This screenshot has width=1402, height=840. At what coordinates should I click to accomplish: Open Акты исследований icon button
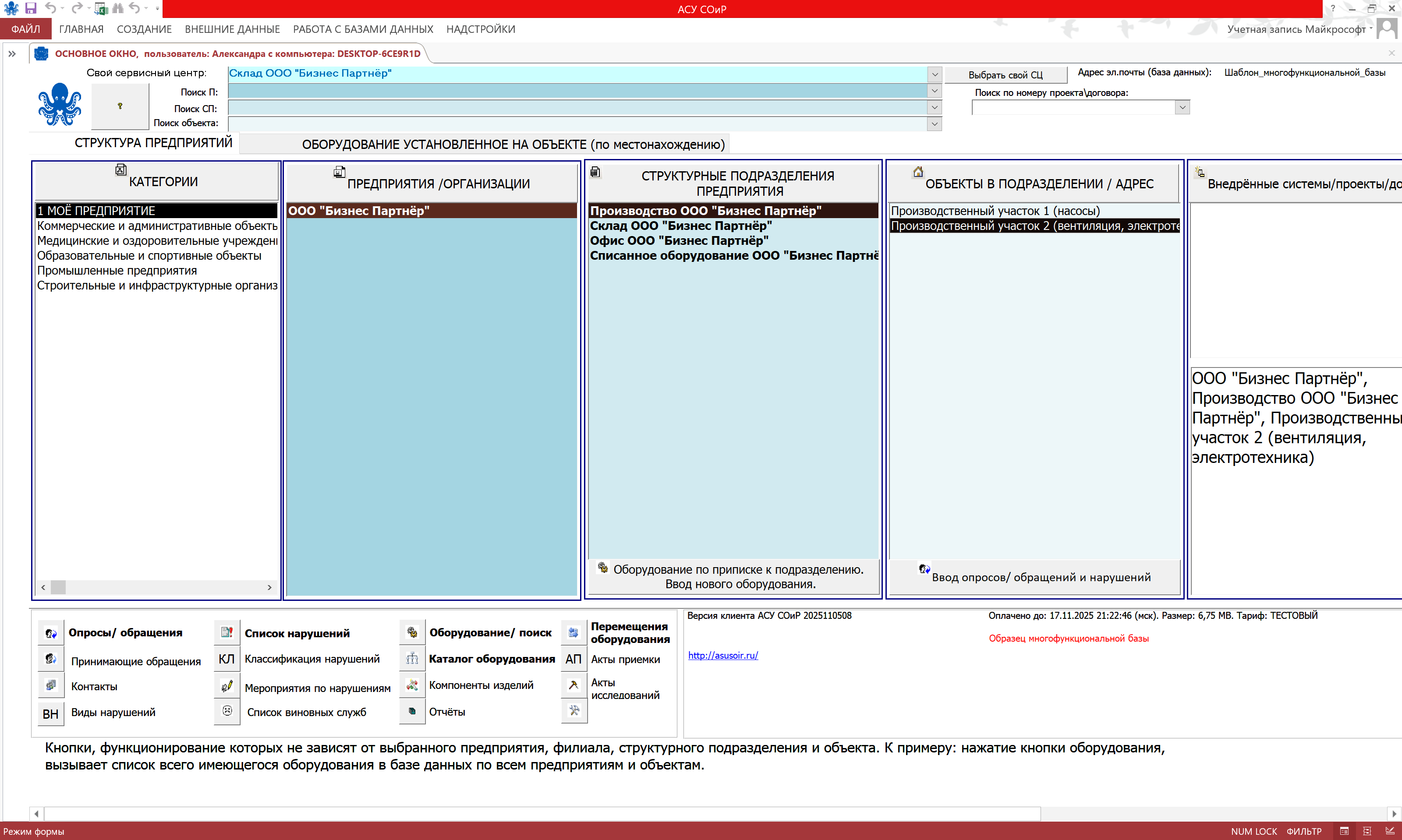pos(574,685)
